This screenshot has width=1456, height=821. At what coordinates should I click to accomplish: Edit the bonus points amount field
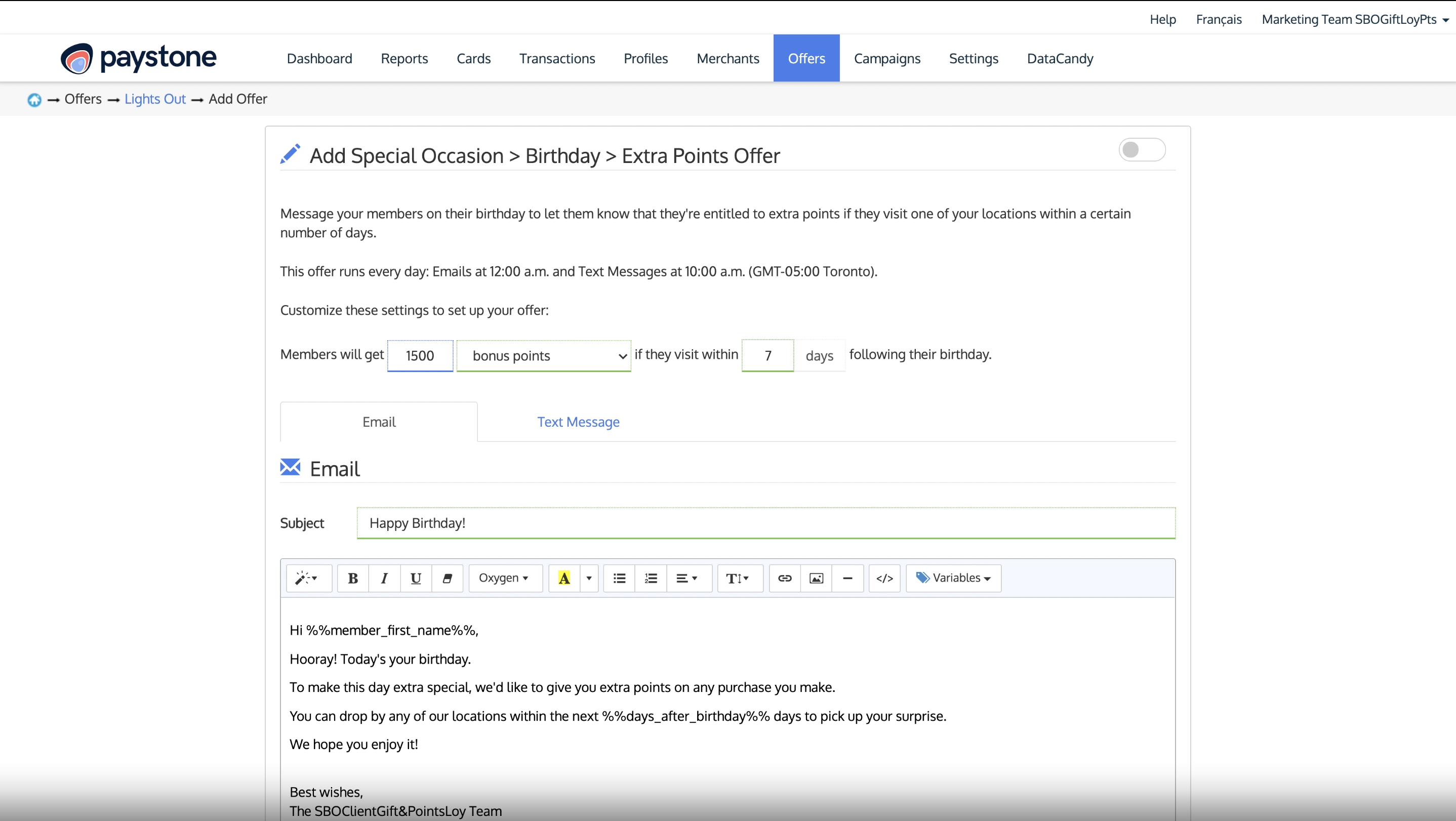coord(419,355)
